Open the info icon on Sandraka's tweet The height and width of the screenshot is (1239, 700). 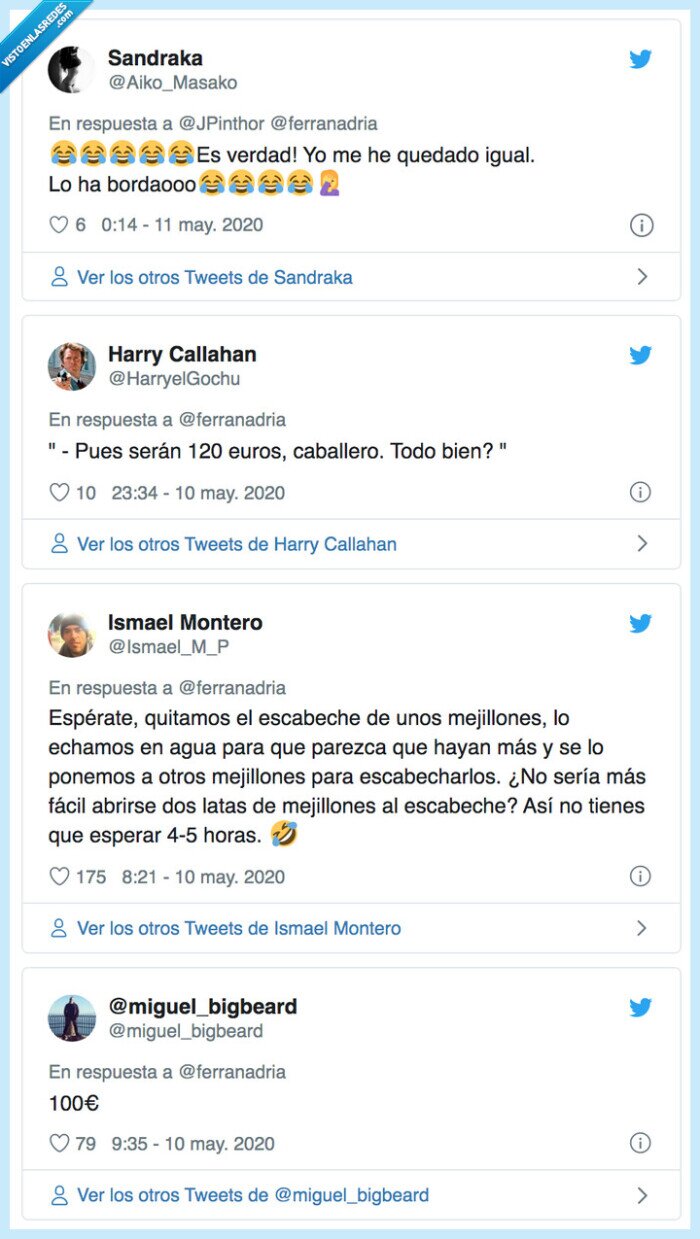(640, 226)
